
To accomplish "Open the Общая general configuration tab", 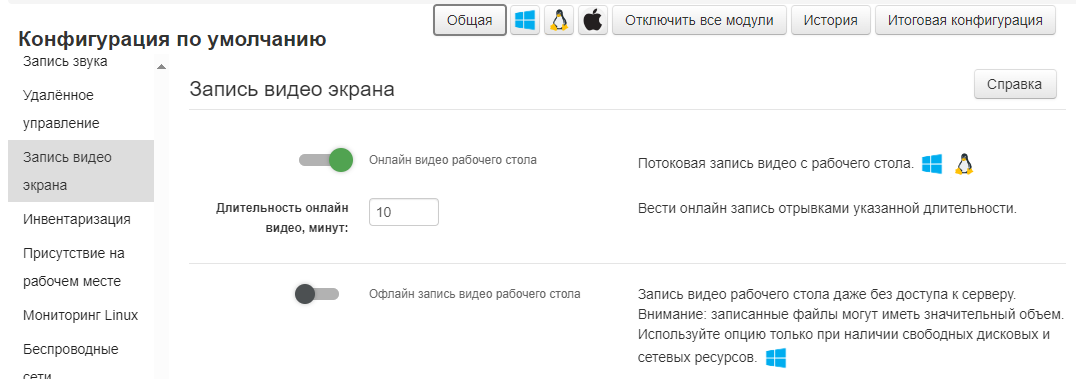I will click(470, 21).
